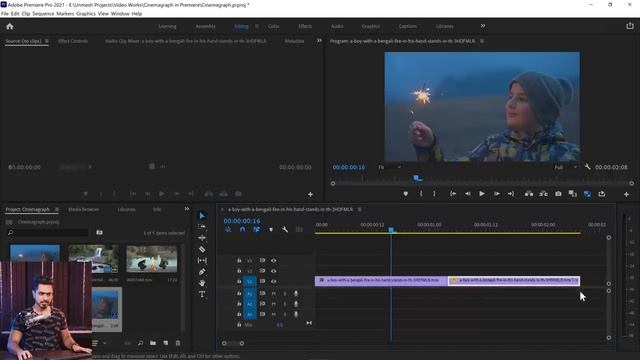Add marker in the Timeline panel

coord(271,230)
